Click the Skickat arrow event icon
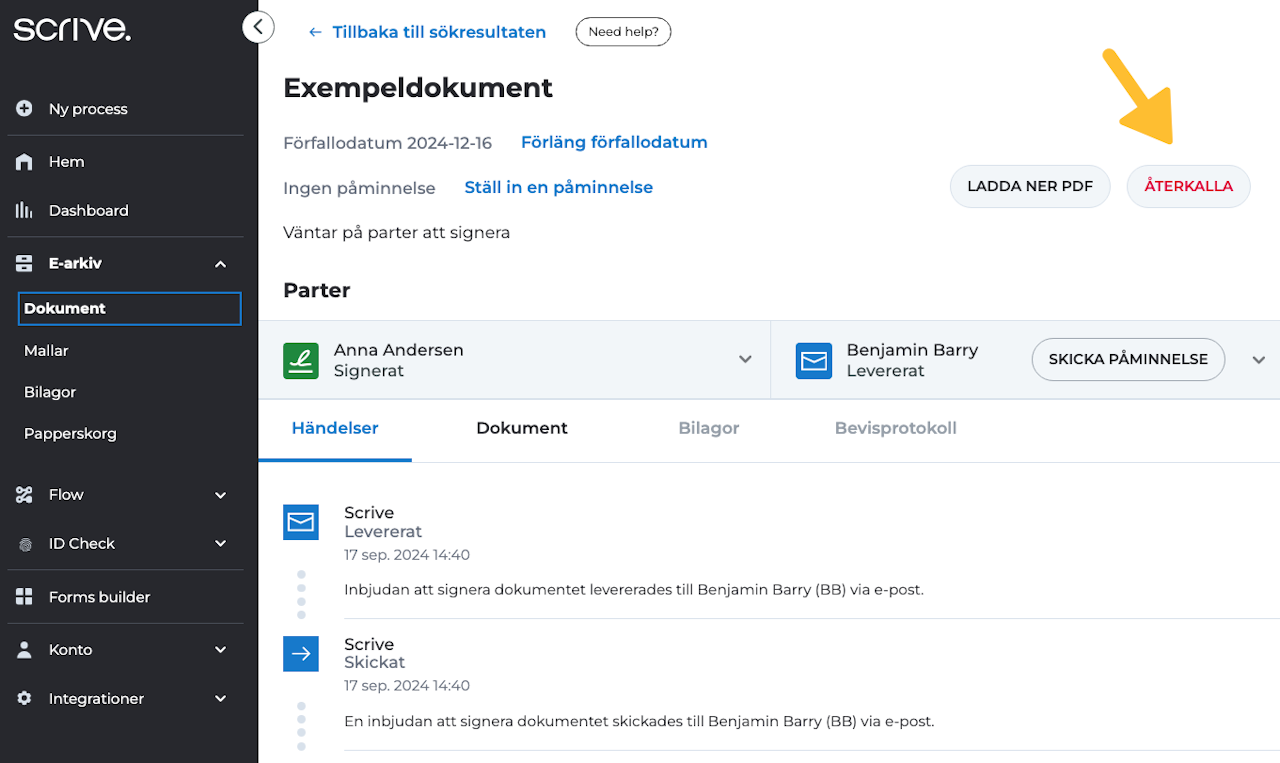This screenshot has height=763, width=1280. coord(301,653)
